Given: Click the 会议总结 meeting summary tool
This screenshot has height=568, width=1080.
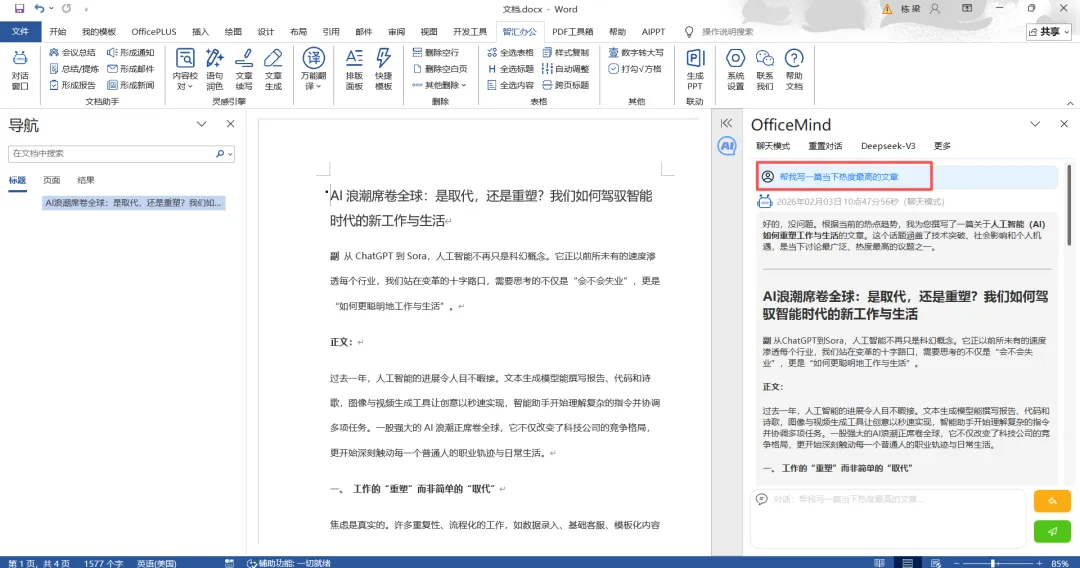Looking at the screenshot, I should pos(72,52).
